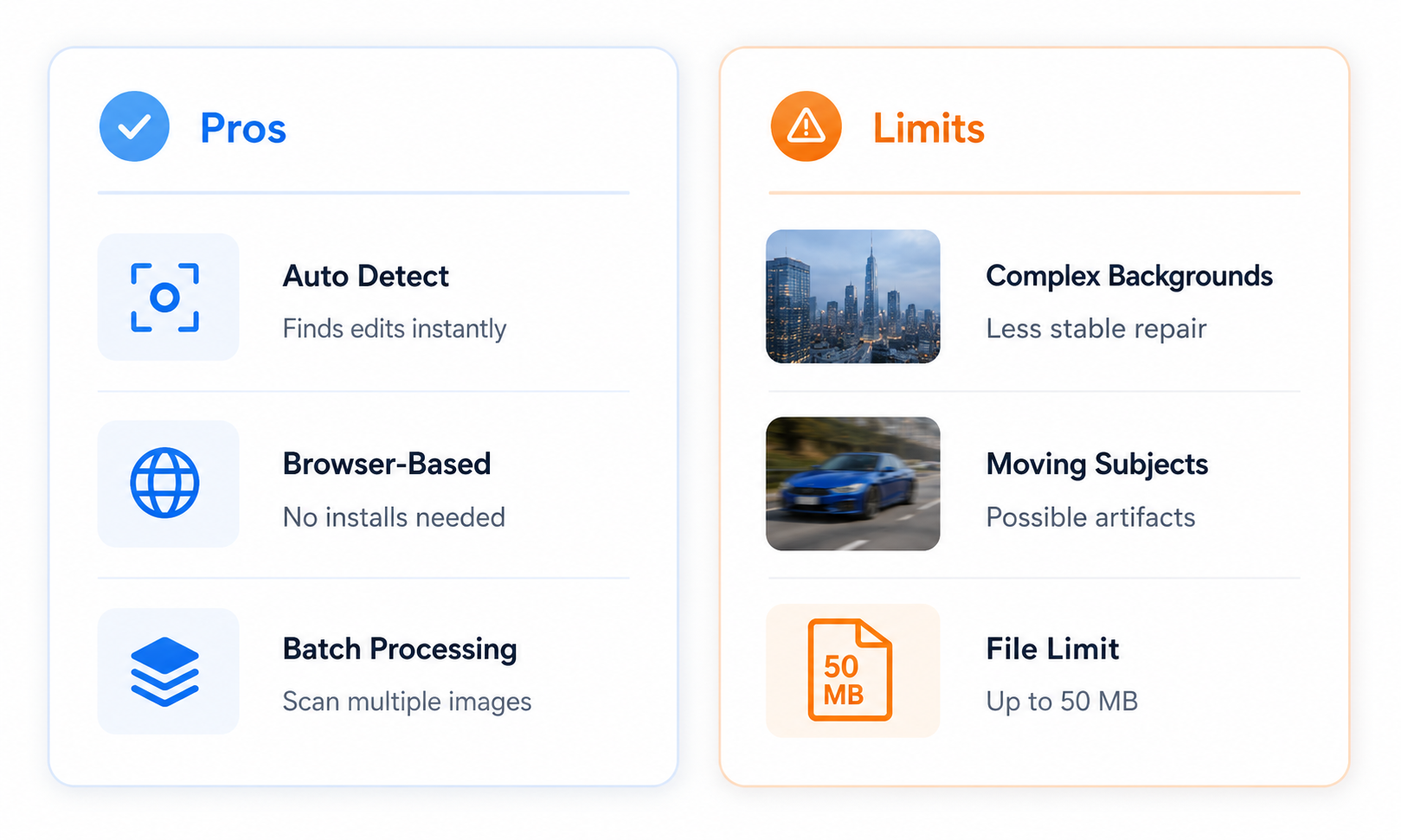Click the Moving Subjects title

(x=1097, y=465)
